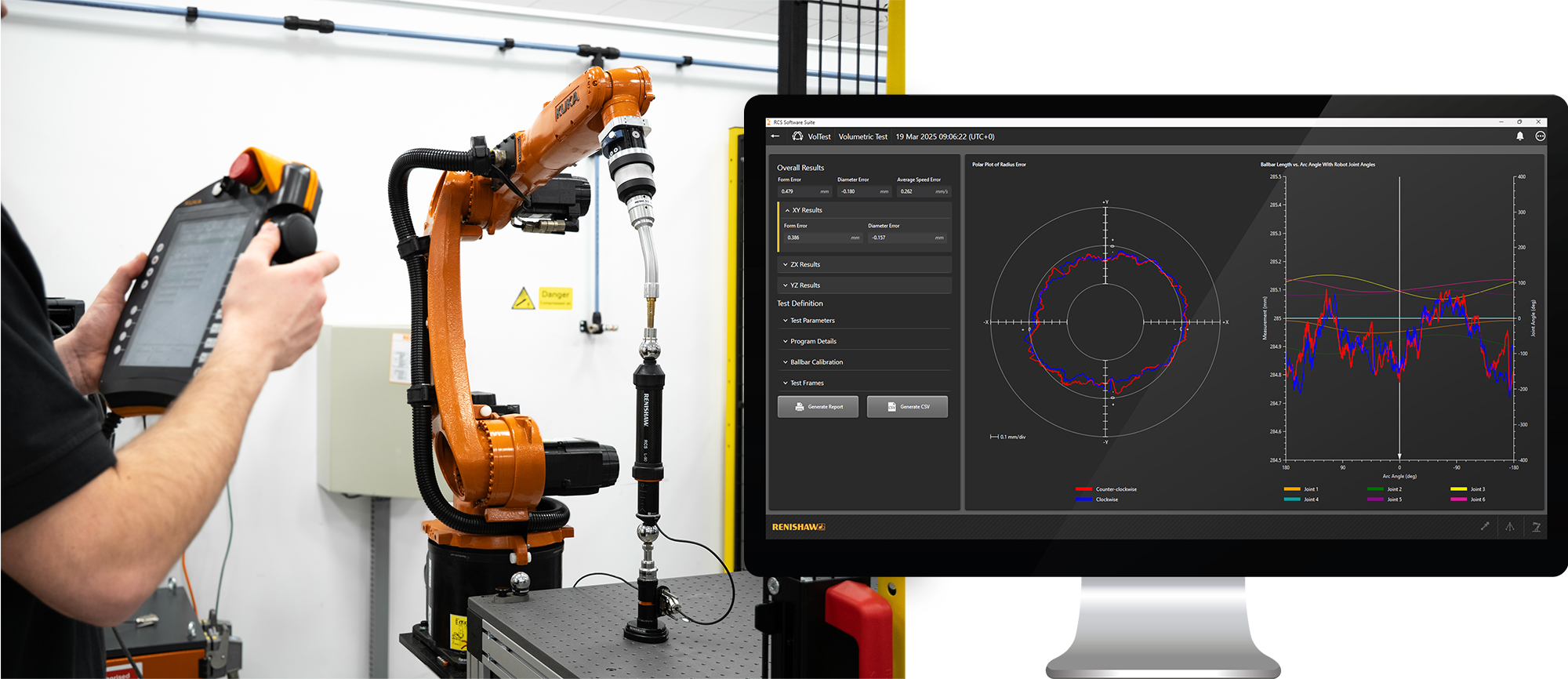Collapse the XY Results section
This screenshot has height=679, width=1568.
788,210
